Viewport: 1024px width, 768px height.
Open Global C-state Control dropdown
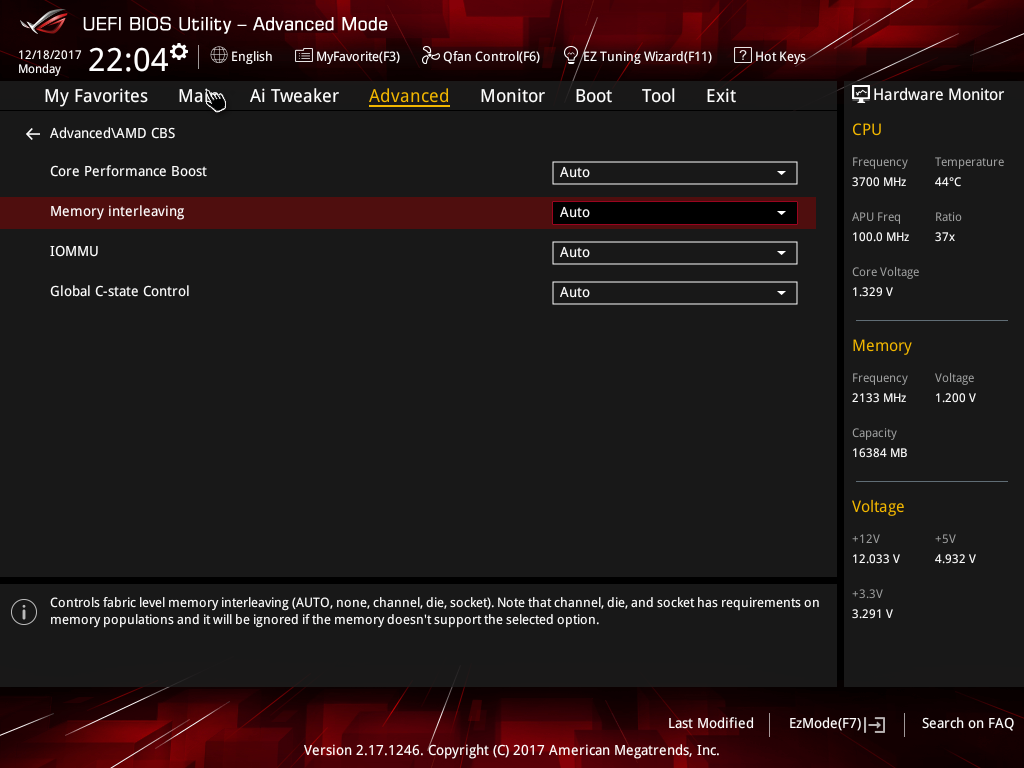coord(675,293)
